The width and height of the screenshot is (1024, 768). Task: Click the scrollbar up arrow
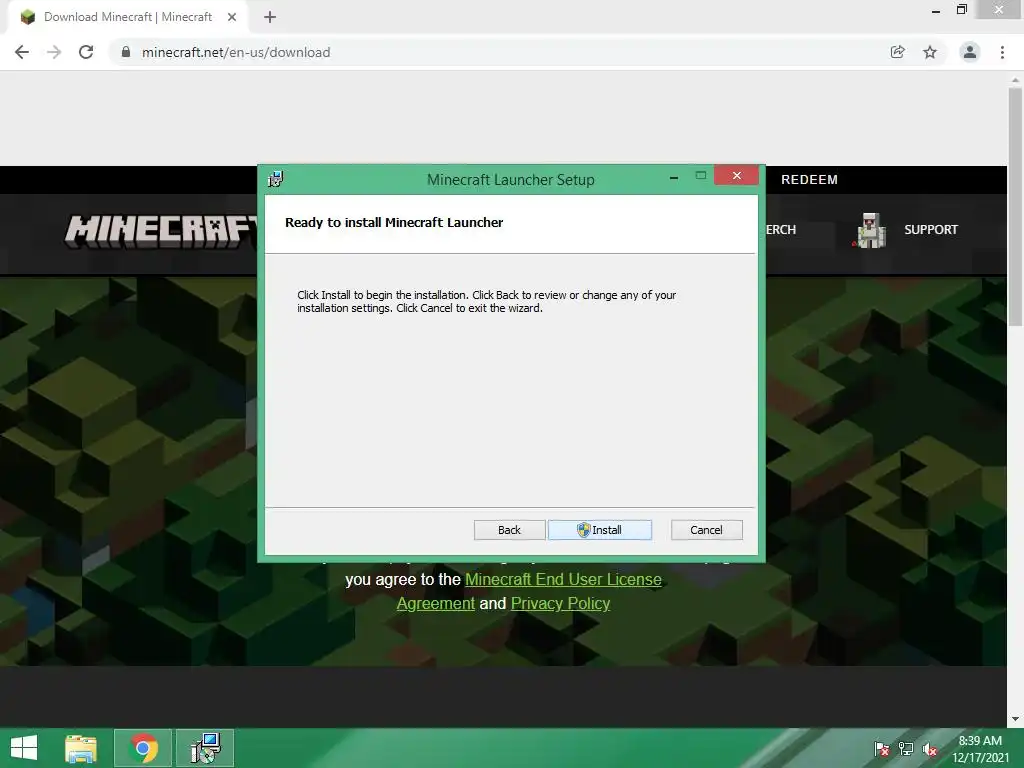[x=1015, y=79]
